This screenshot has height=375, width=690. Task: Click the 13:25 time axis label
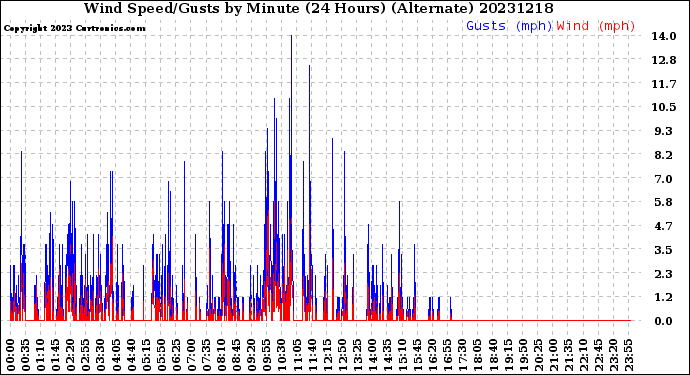pyautogui.click(x=358, y=355)
